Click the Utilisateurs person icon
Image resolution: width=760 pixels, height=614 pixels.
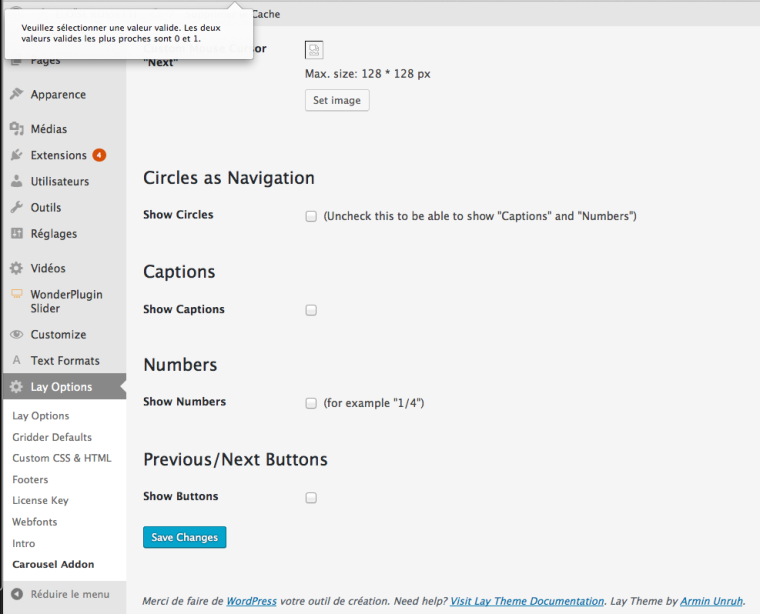click(x=16, y=182)
